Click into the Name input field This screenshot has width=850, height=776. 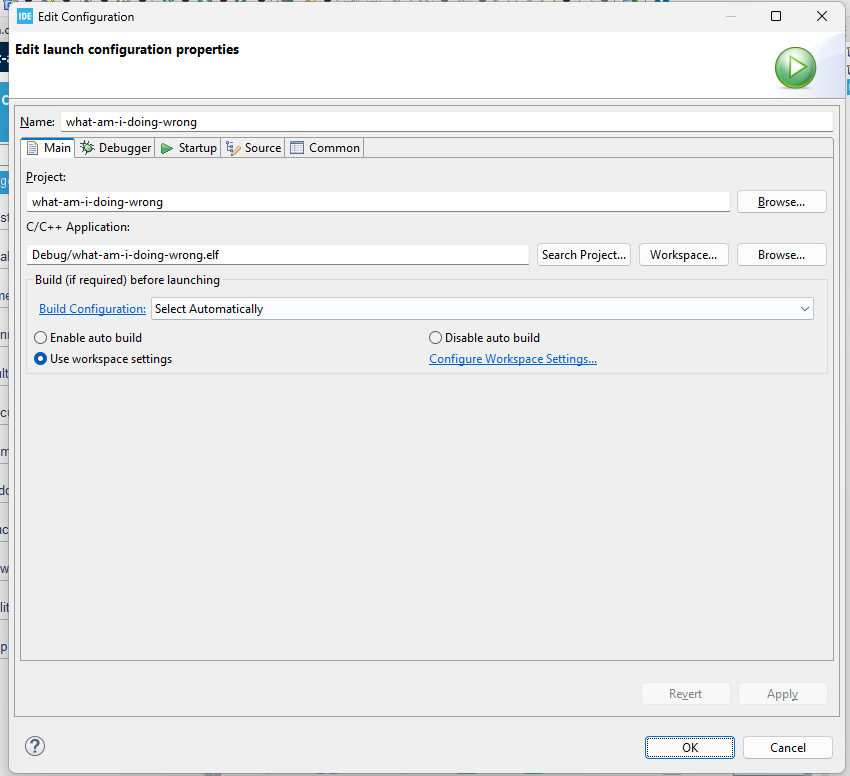445,122
